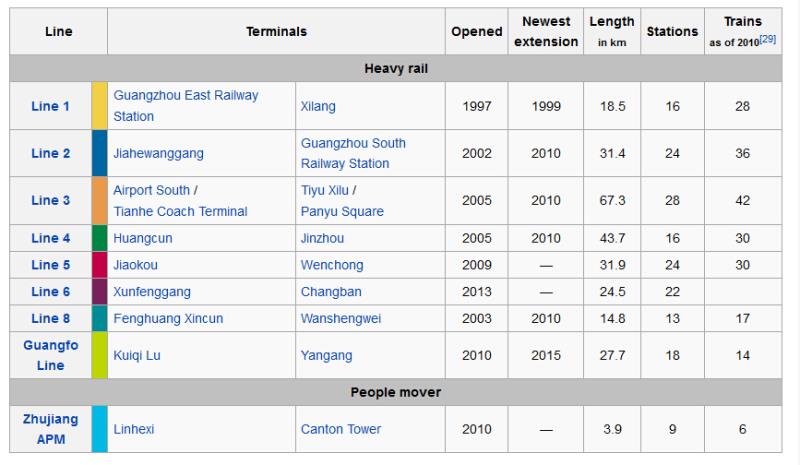Click the Heavy rail section row
800x465 pixels.
pyautogui.click(x=396, y=68)
